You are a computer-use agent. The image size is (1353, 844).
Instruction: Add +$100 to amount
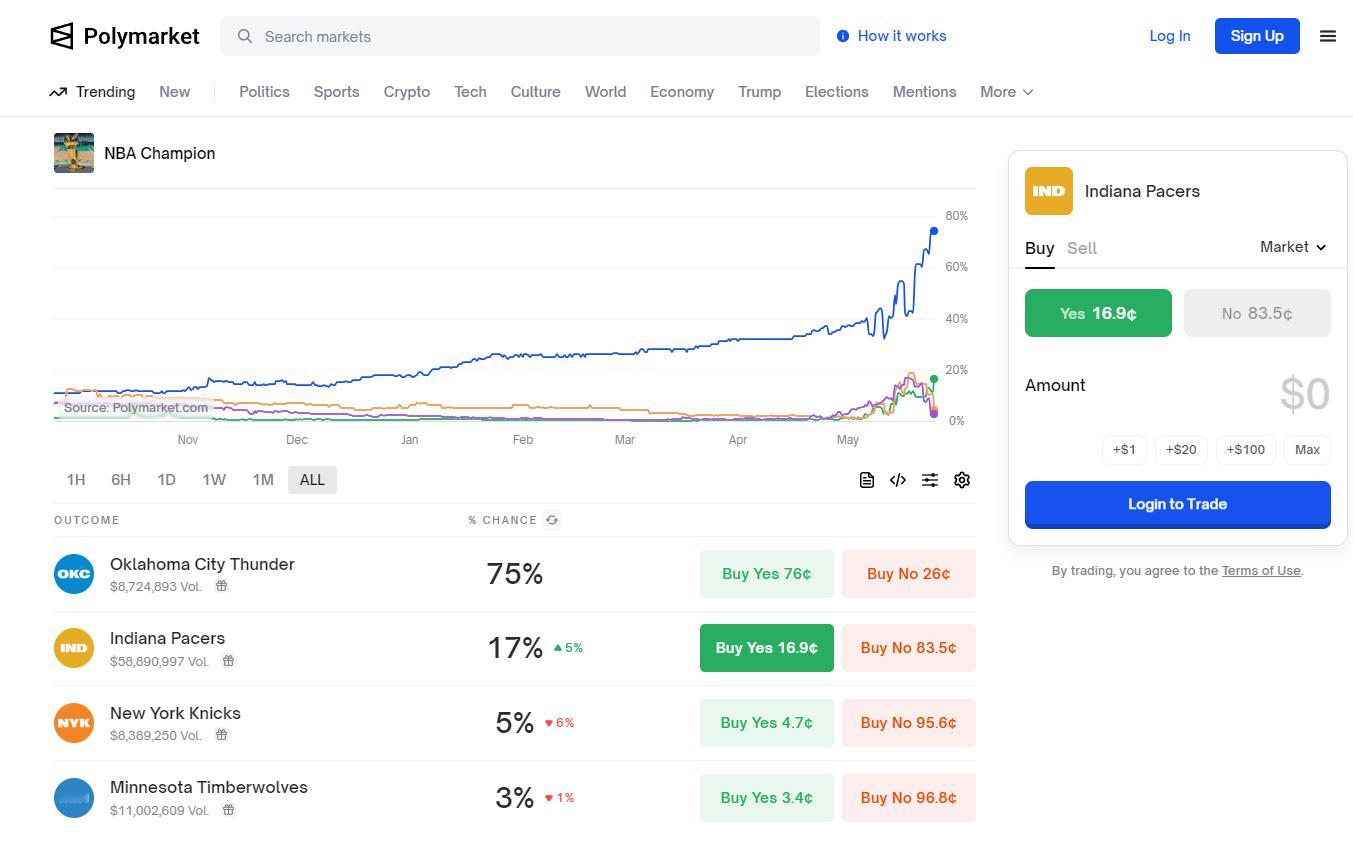click(x=1246, y=450)
